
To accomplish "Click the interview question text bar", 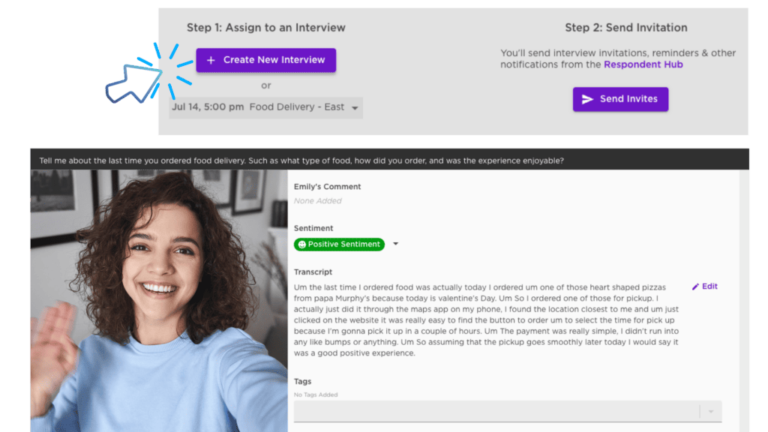I will point(300,160).
